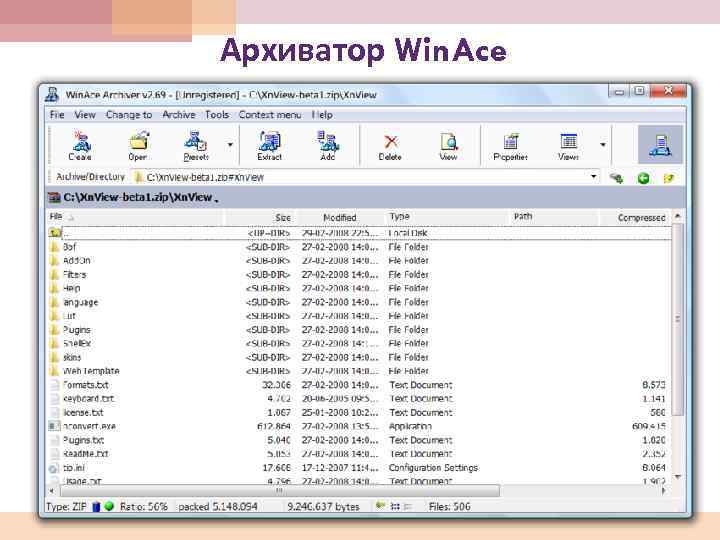Click the yellow folder icon beside the green arrow

pos(669,178)
